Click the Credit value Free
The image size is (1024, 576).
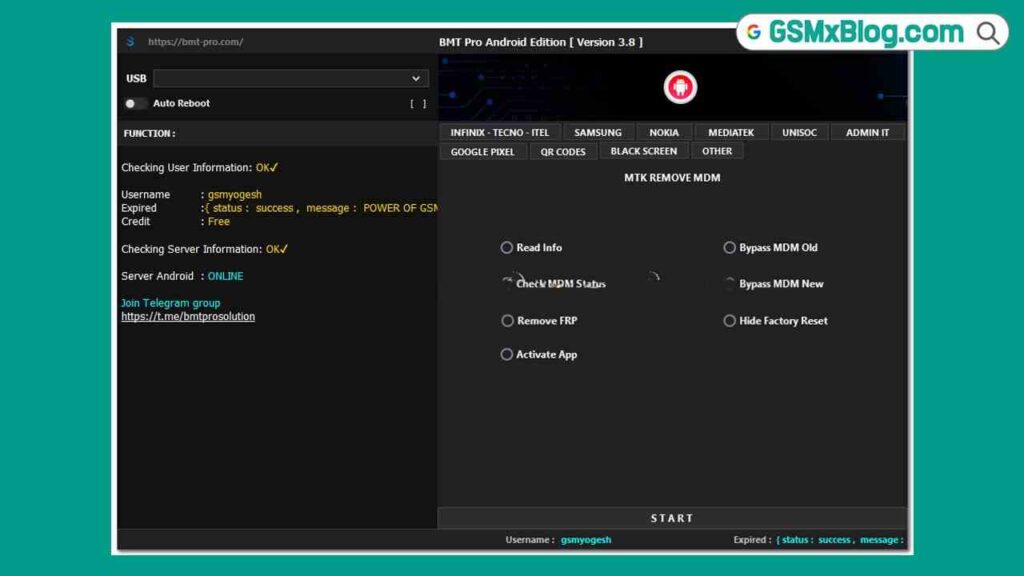pos(219,221)
